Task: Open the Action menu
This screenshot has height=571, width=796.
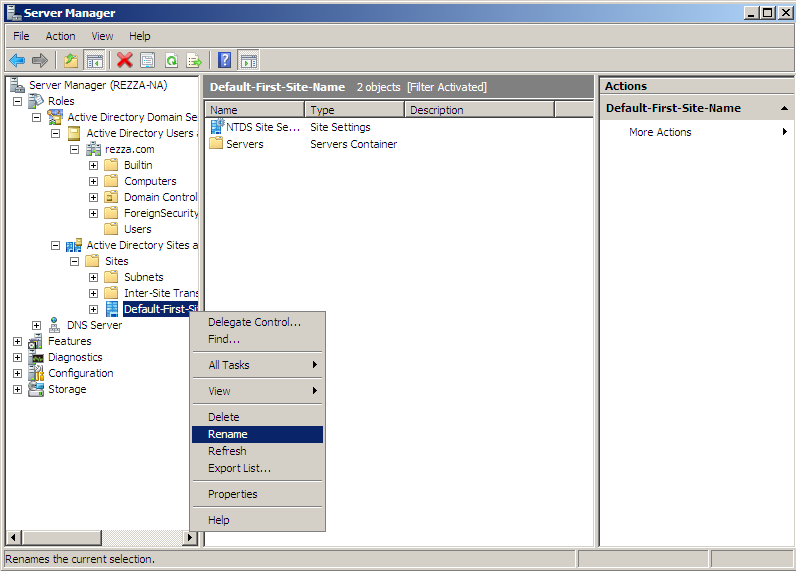Action: 60,36
